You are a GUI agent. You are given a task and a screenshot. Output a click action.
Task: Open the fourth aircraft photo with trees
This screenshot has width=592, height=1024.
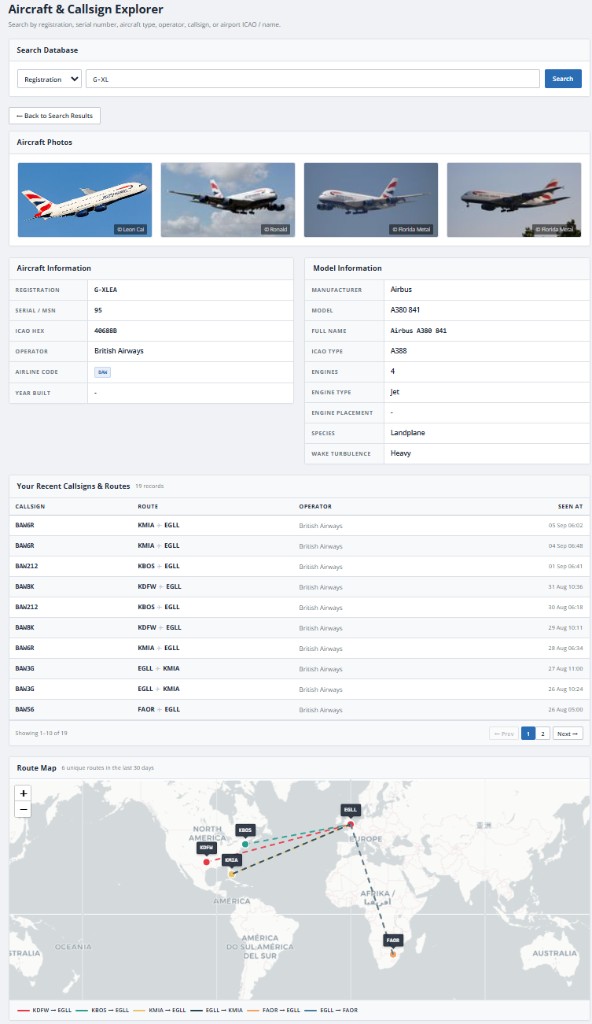pyautogui.click(x=514, y=200)
